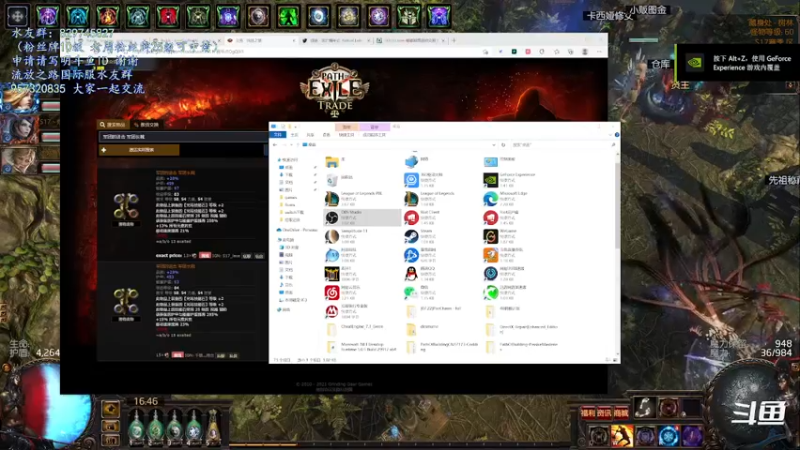800x450 pixels.
Task: Select the Network item in the file grid
Action: 441,162
